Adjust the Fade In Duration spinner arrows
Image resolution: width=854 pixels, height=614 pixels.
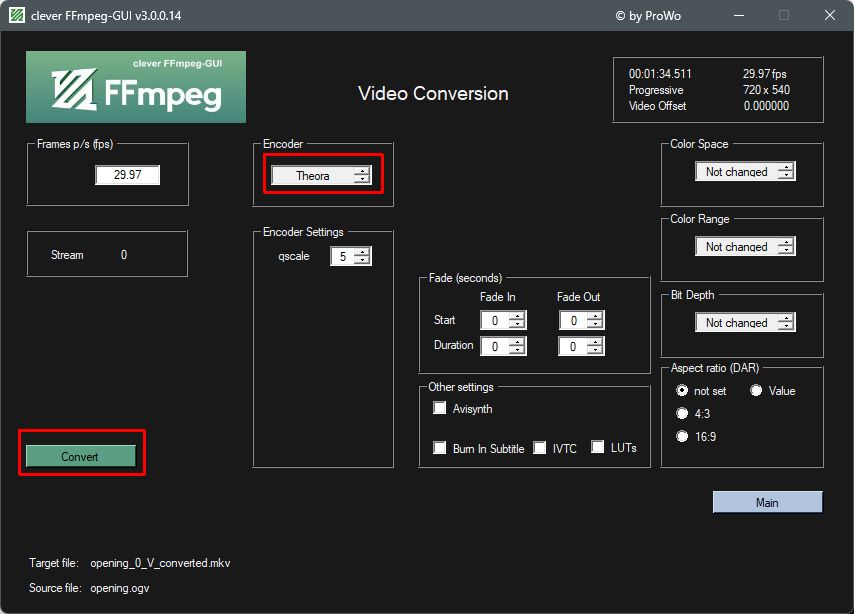[x=517, y=346]
